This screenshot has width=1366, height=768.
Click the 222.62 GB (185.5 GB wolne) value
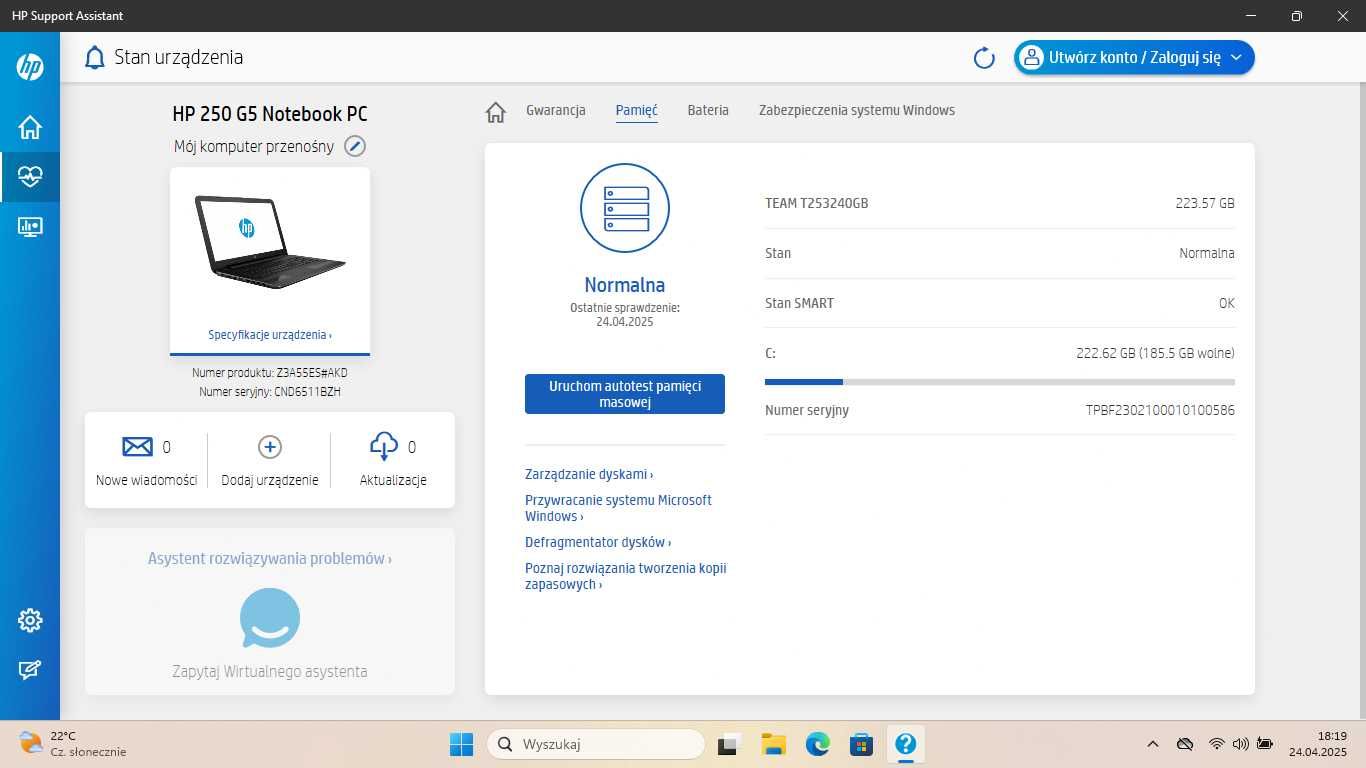[1155, 353]
